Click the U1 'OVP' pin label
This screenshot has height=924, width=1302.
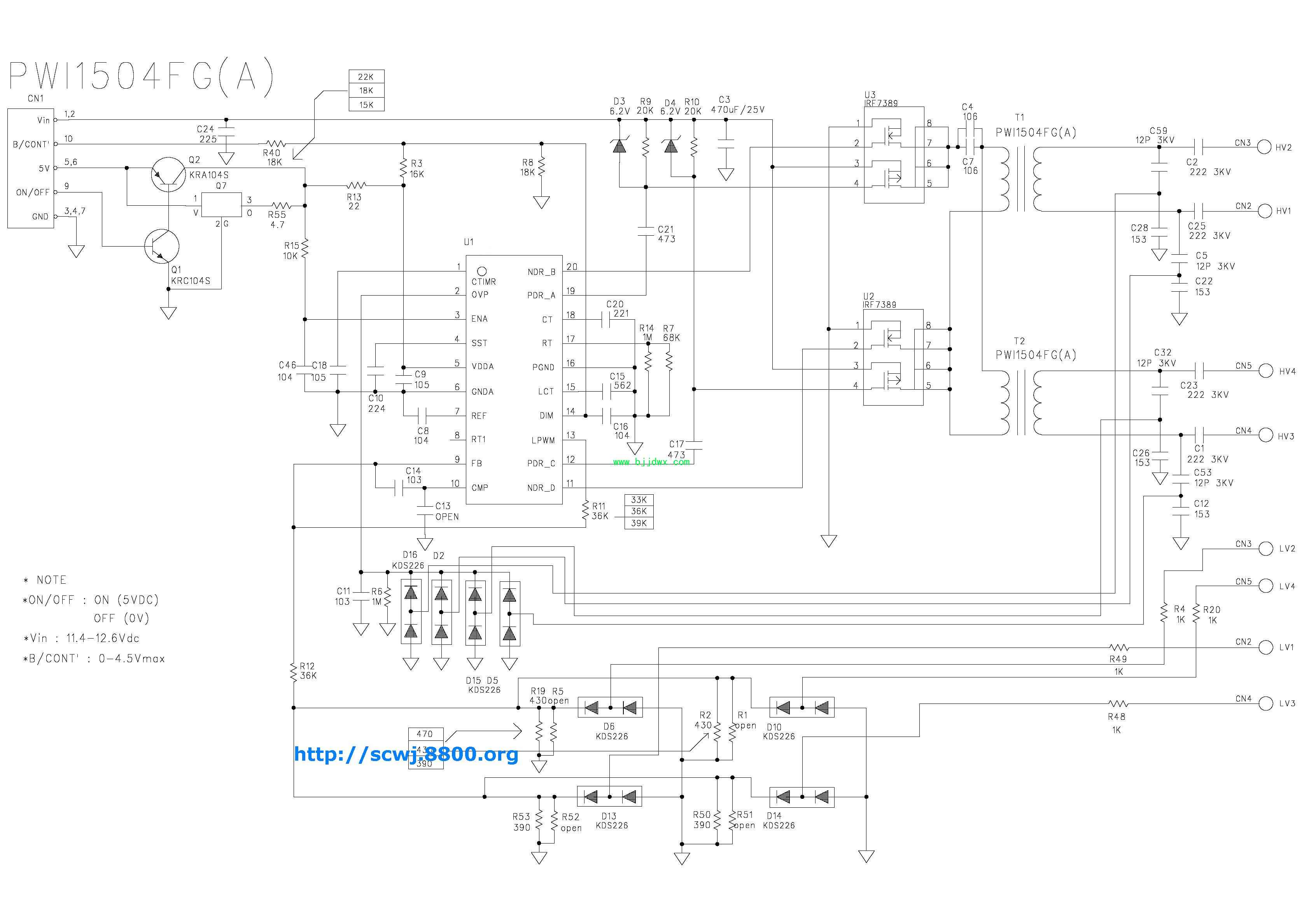[479, 295]
